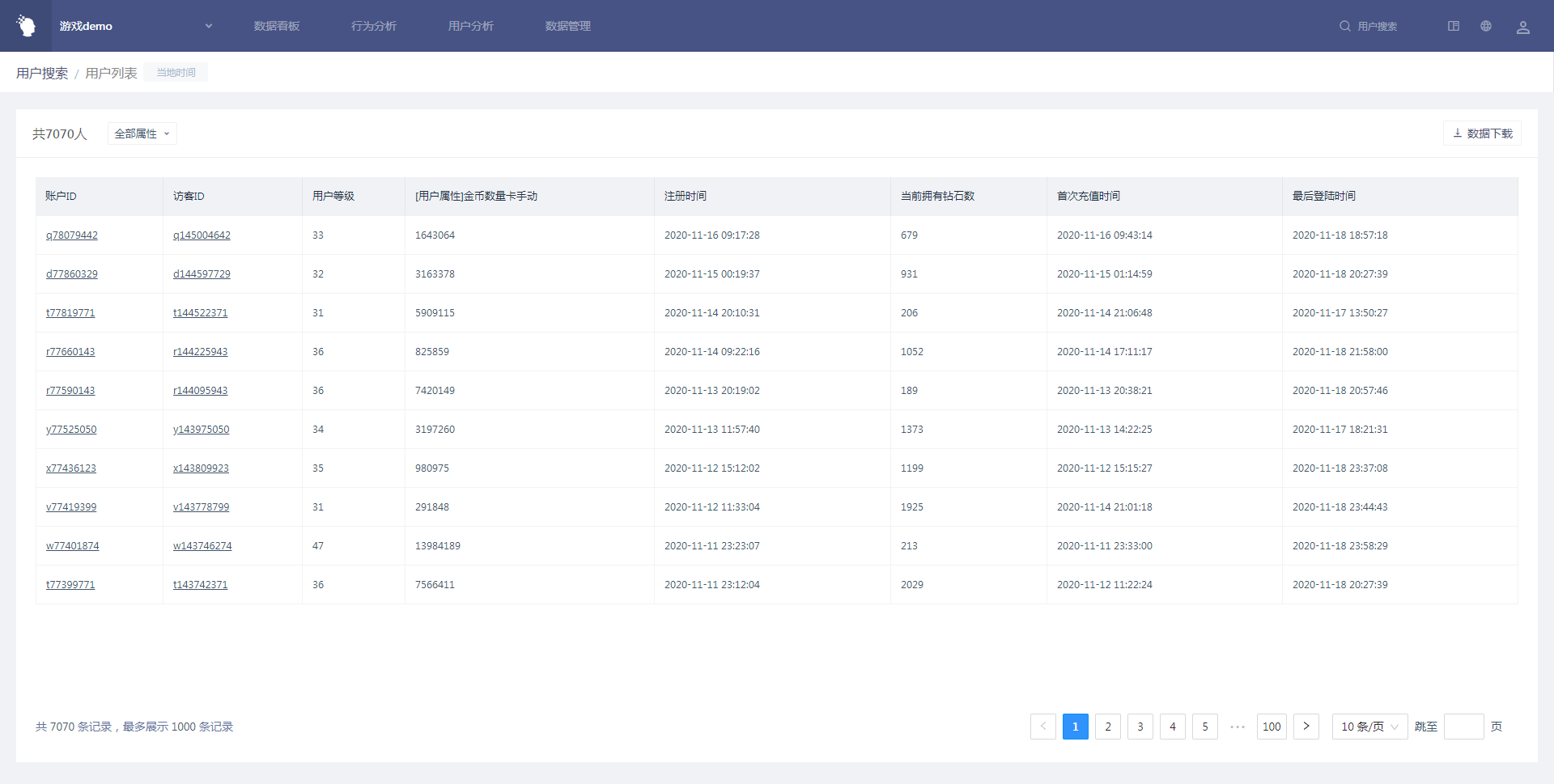Image resolution: width=1554 pixels, height=784 pixels.
Task: Open account ID q78079442
Action: tap(72, 235)
